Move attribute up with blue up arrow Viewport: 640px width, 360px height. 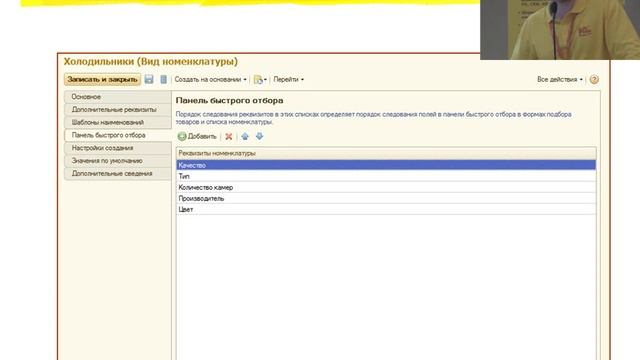tap(245, 136)
